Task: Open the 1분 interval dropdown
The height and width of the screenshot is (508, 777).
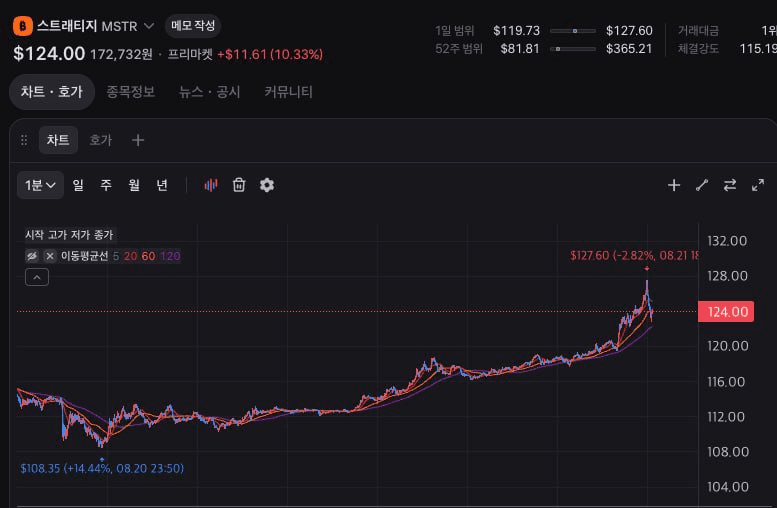Action: [40, 185]
